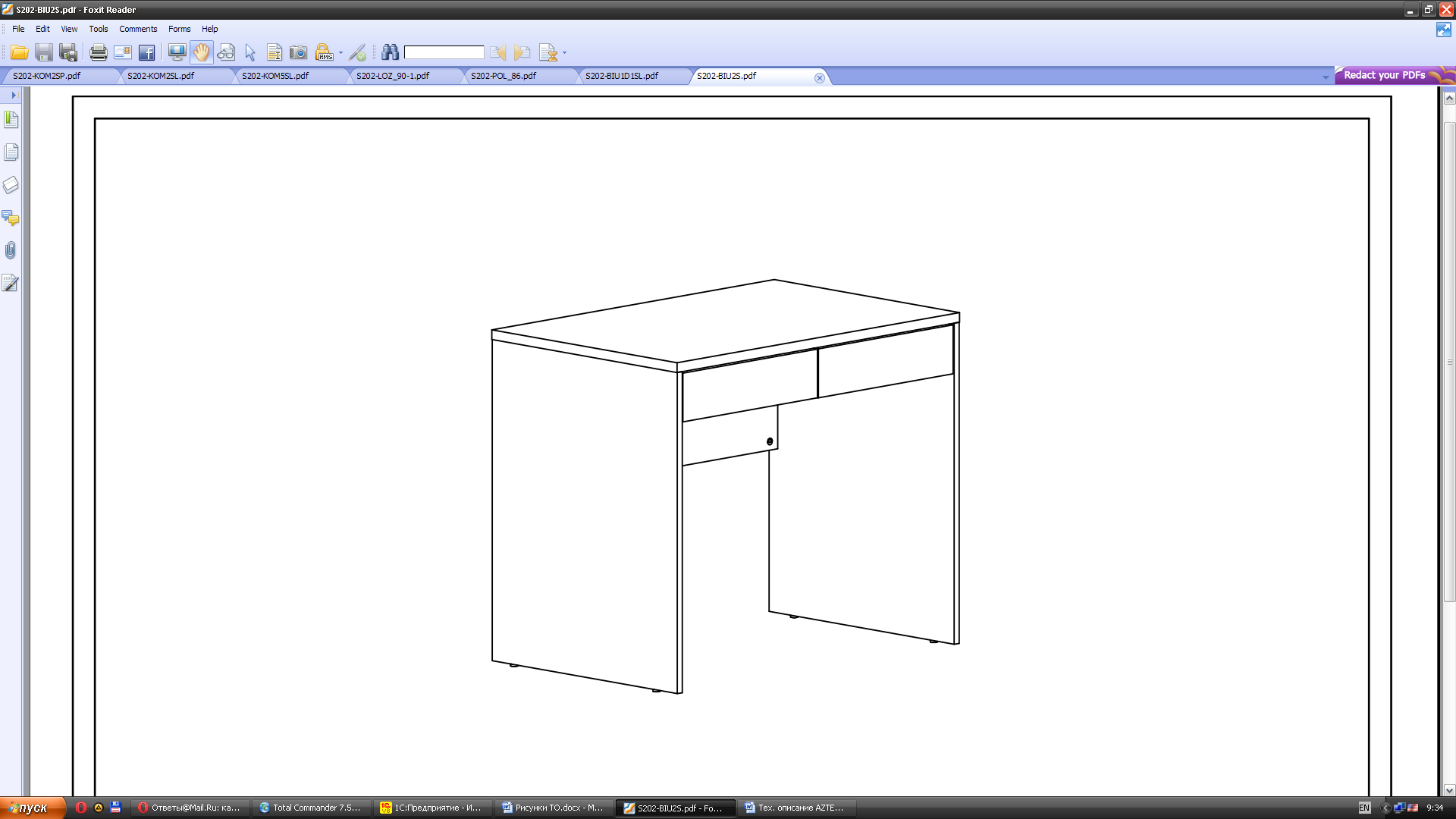
Task: Close the S202-BIU2S.pdf tab
Action: [820, 77]
